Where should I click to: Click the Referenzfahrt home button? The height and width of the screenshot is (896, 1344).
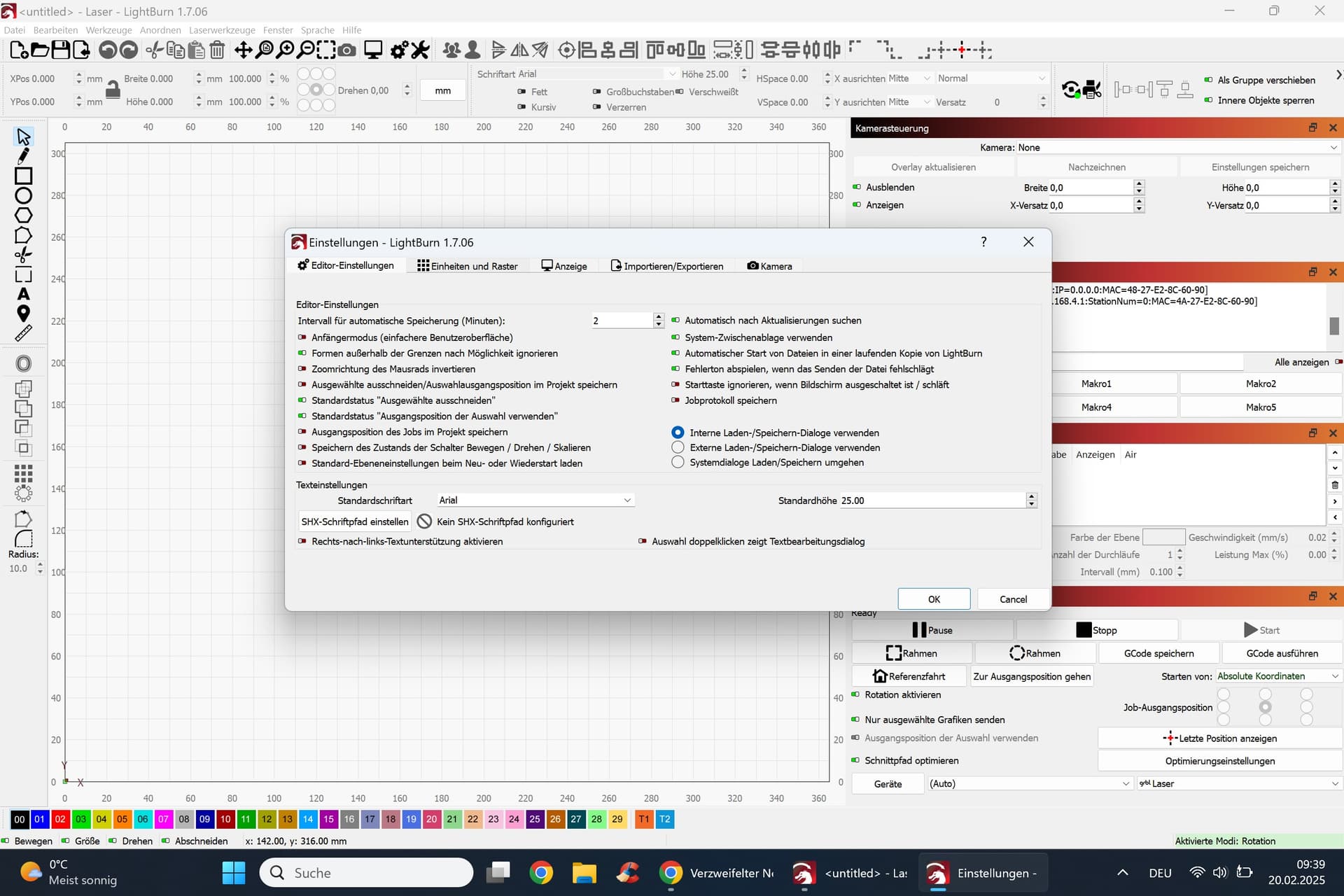(x=909, y=676)
